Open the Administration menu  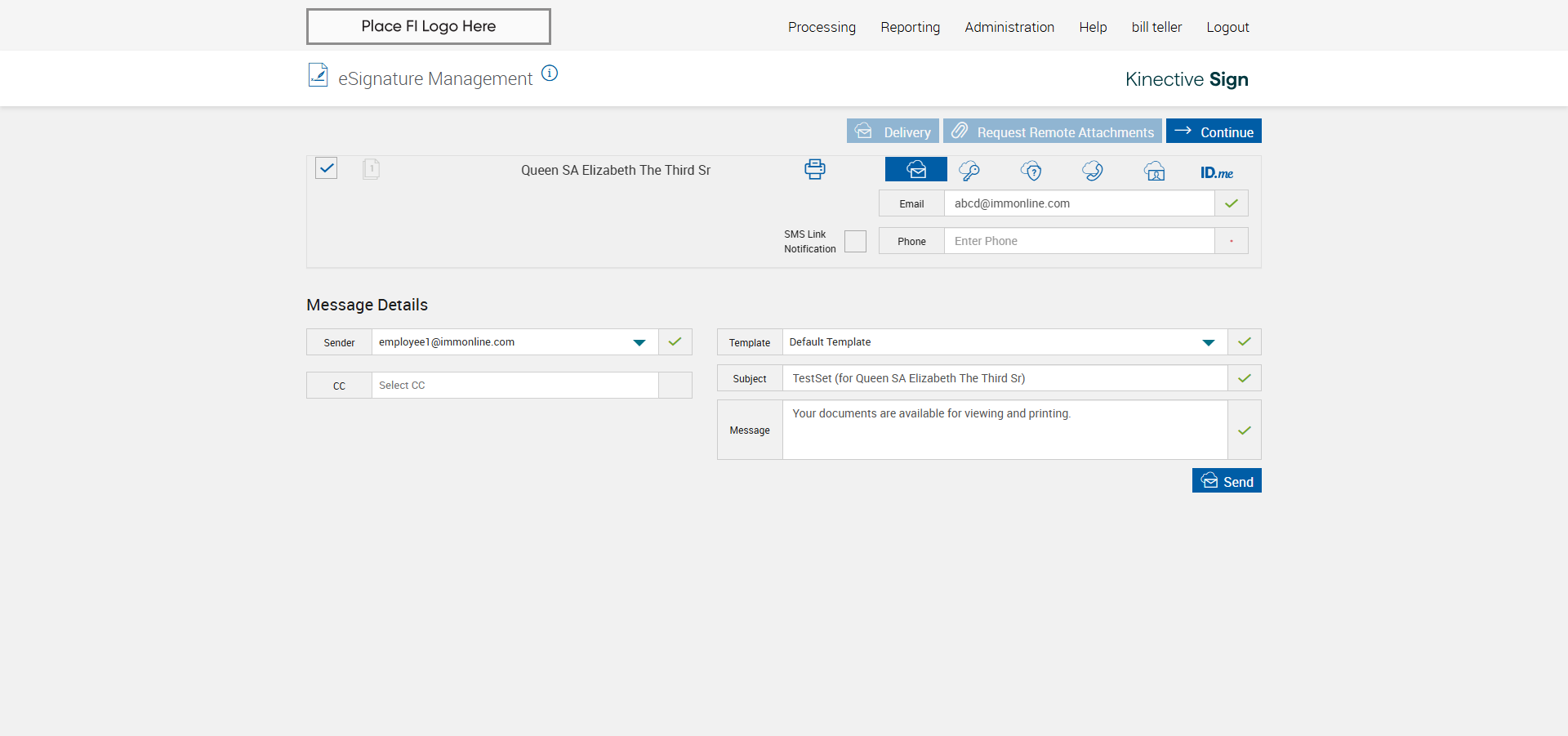(1009, 27)
